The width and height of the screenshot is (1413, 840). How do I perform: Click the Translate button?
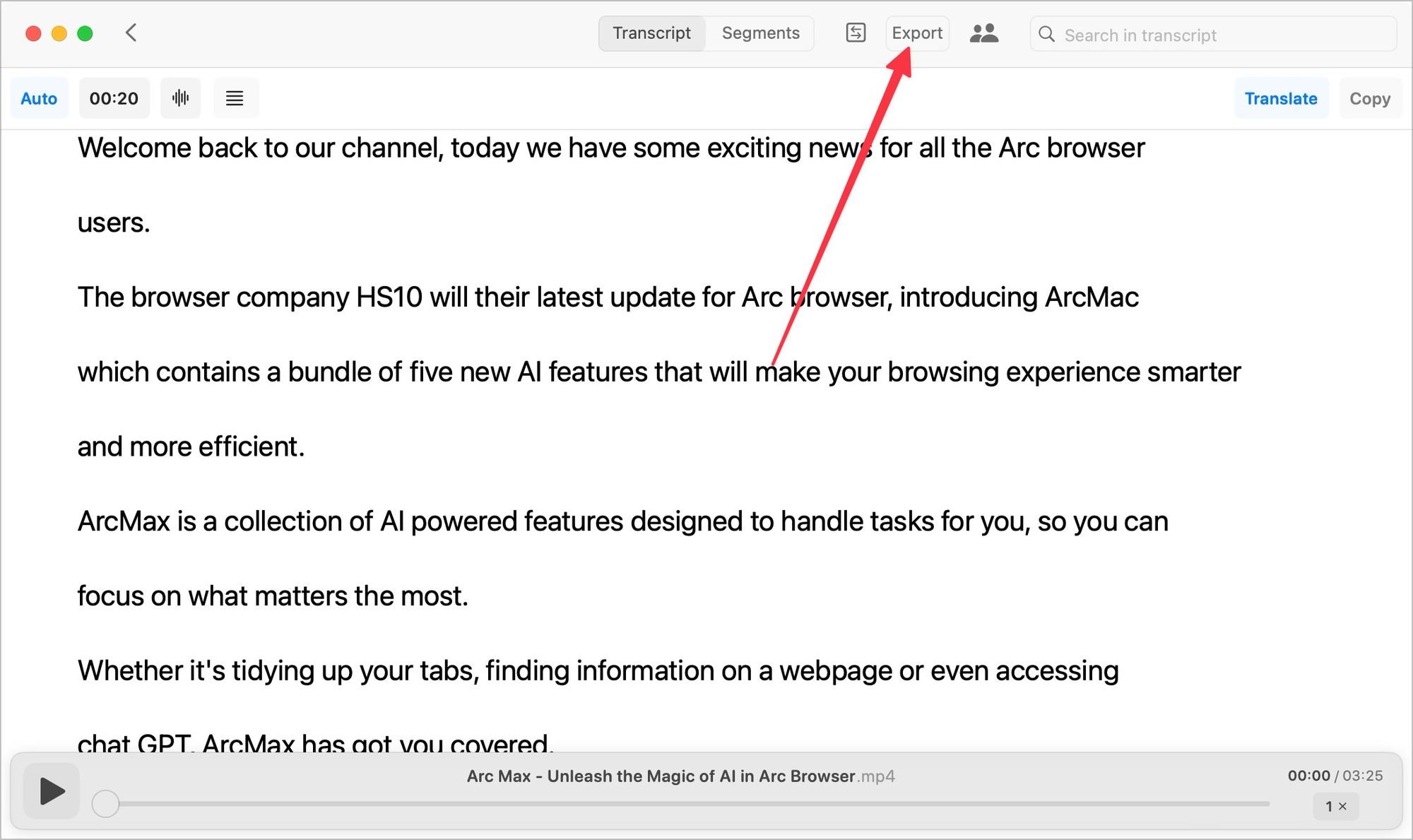[1281, 98]
